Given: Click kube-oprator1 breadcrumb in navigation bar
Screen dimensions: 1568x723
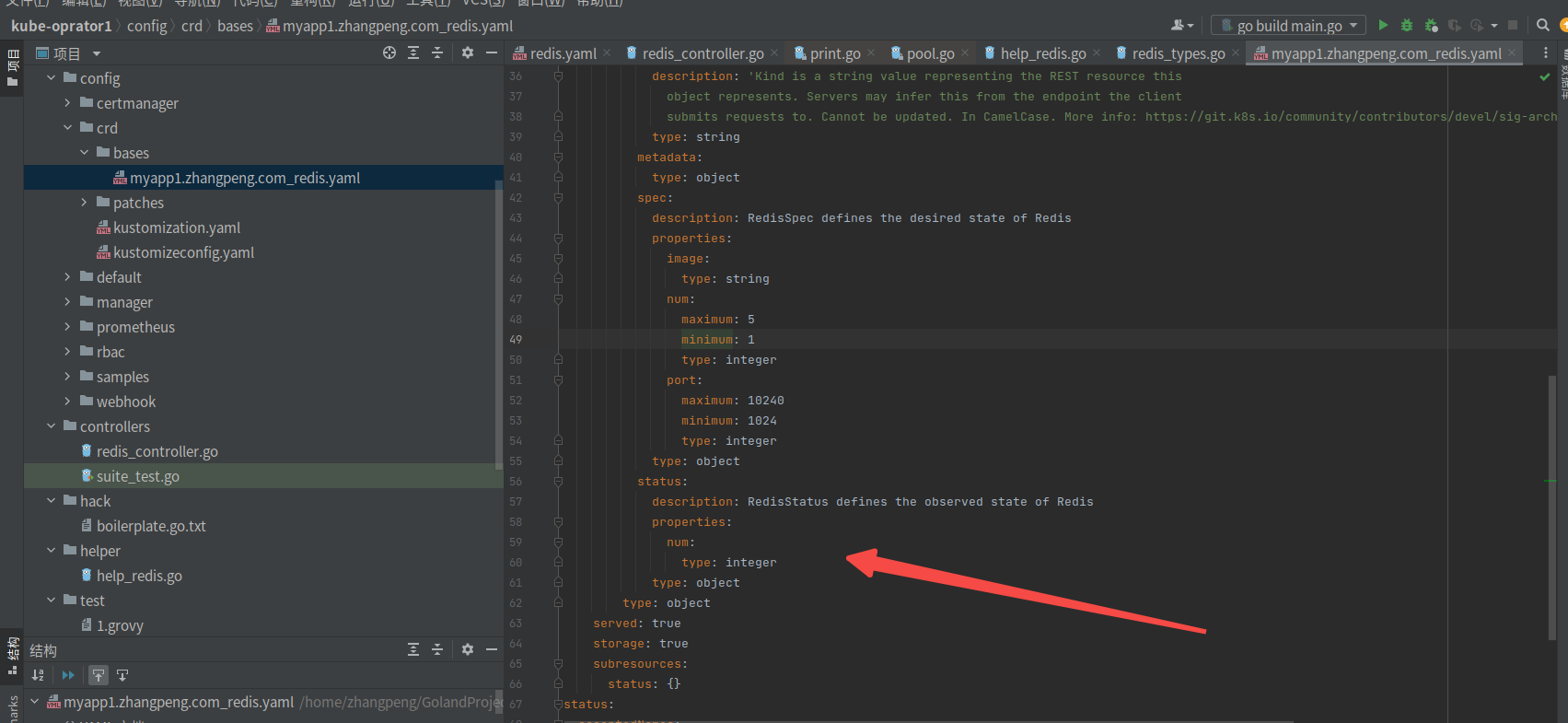Looking at the screenshot, I should pyautogui.click(x=61, y=26).
